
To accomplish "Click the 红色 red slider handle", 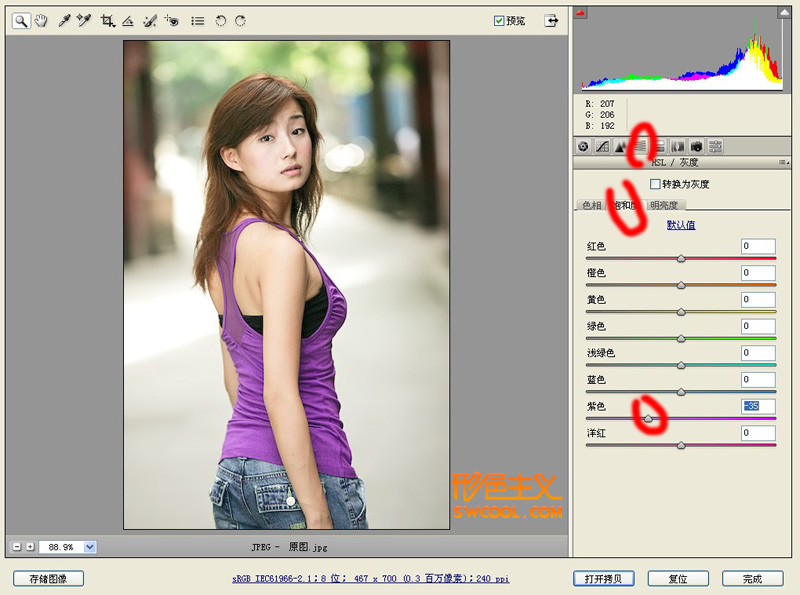I will [681, 259].
